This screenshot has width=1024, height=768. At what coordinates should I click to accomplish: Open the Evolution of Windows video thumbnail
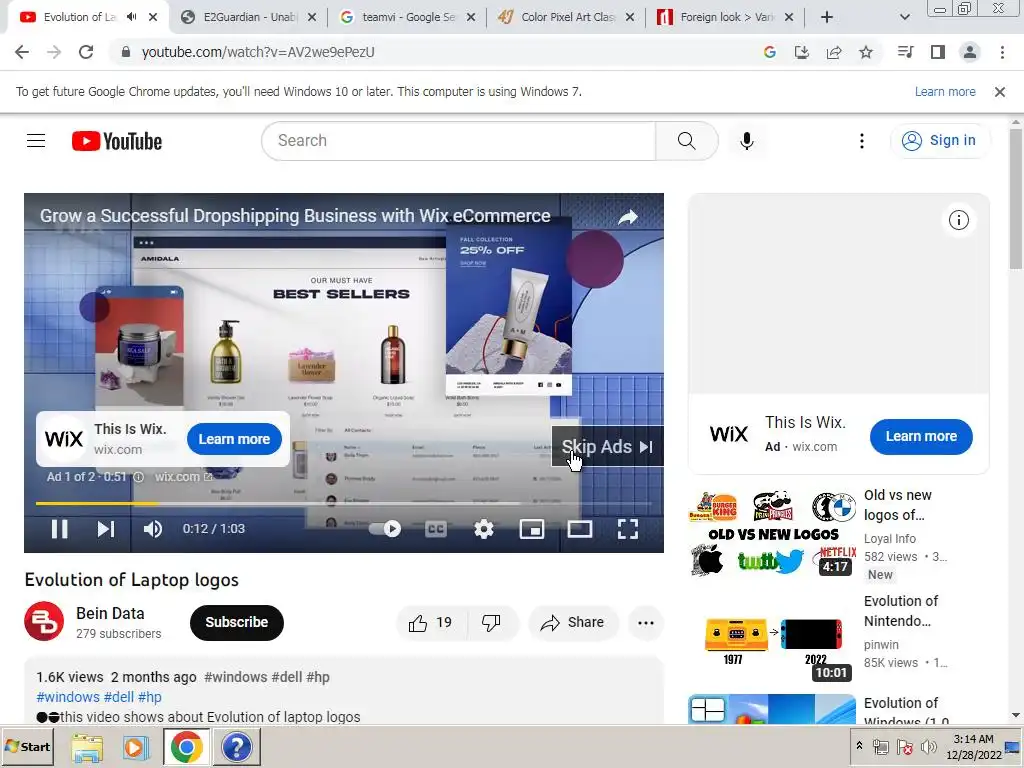tap(772, 709)
